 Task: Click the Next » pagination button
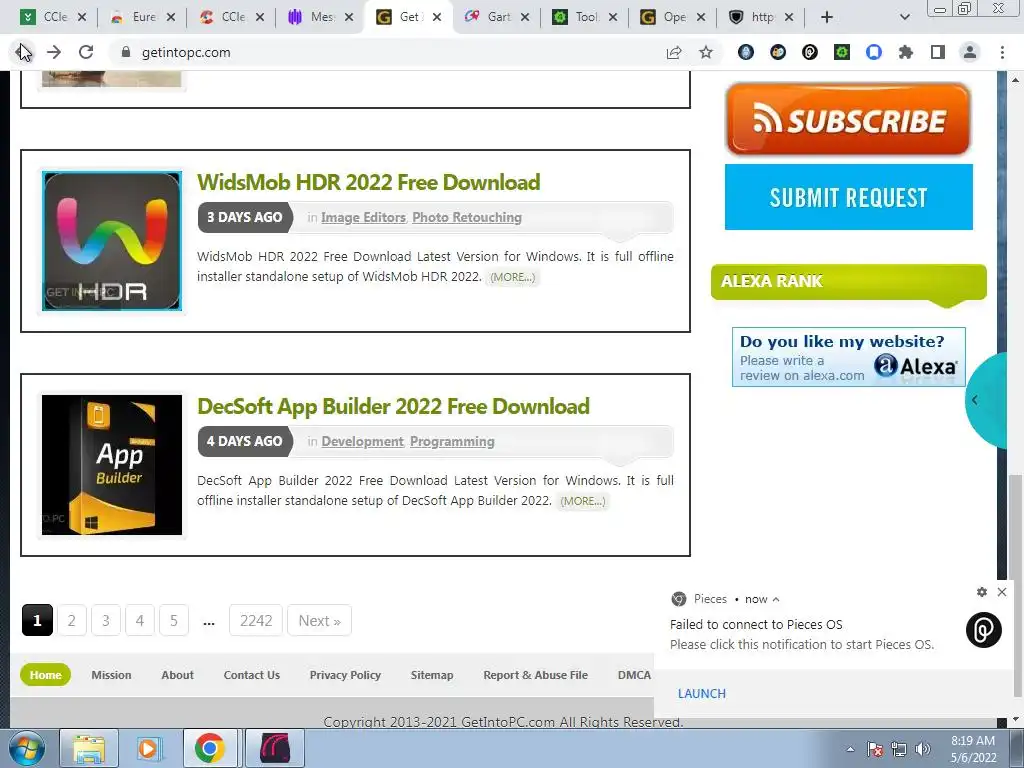[319, 620]
